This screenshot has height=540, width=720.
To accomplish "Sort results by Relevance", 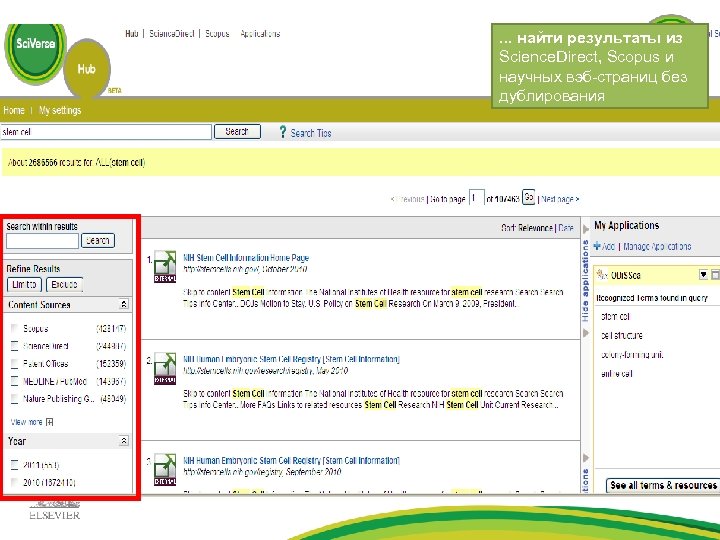I will coord(535,228).
